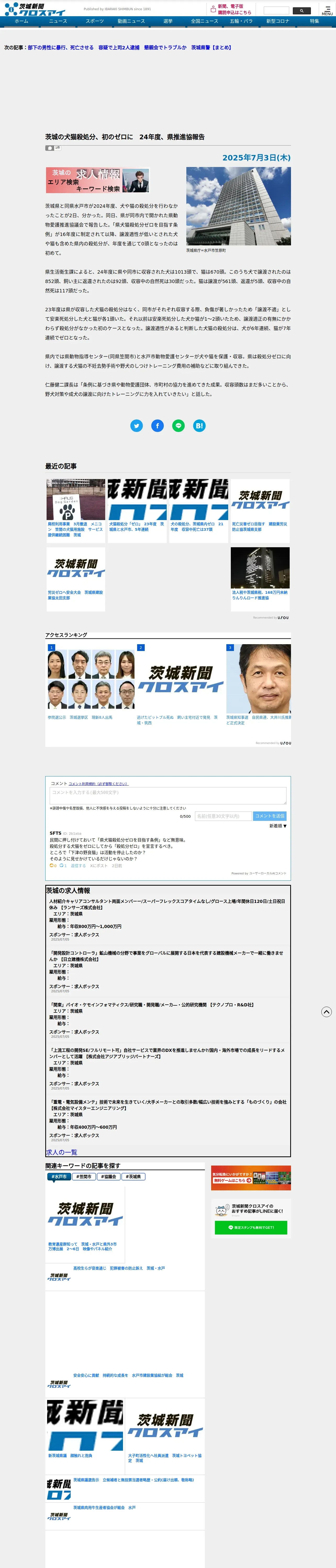Click the comment count bubble icon
Screen dimensions: 336x1568
50,148
